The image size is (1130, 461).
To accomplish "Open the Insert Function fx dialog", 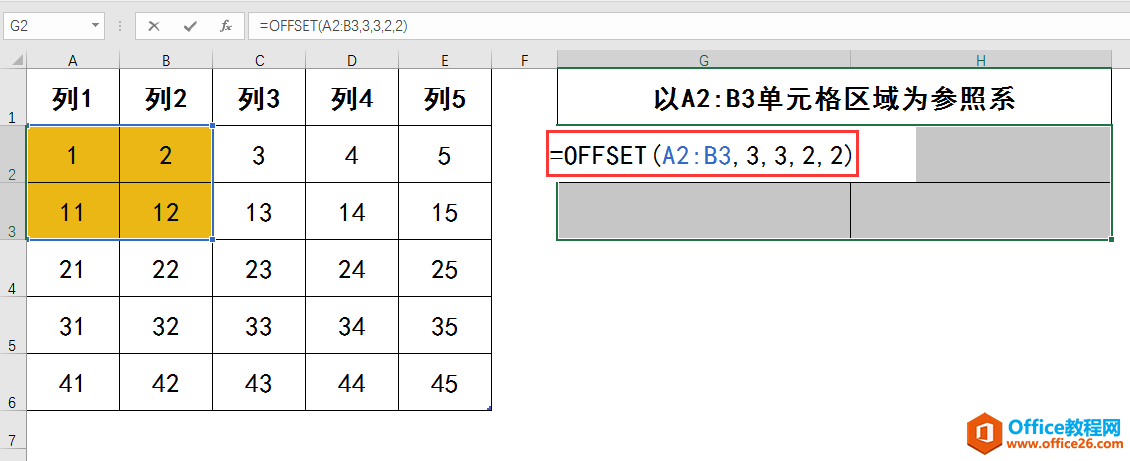I will coord(226,27).
